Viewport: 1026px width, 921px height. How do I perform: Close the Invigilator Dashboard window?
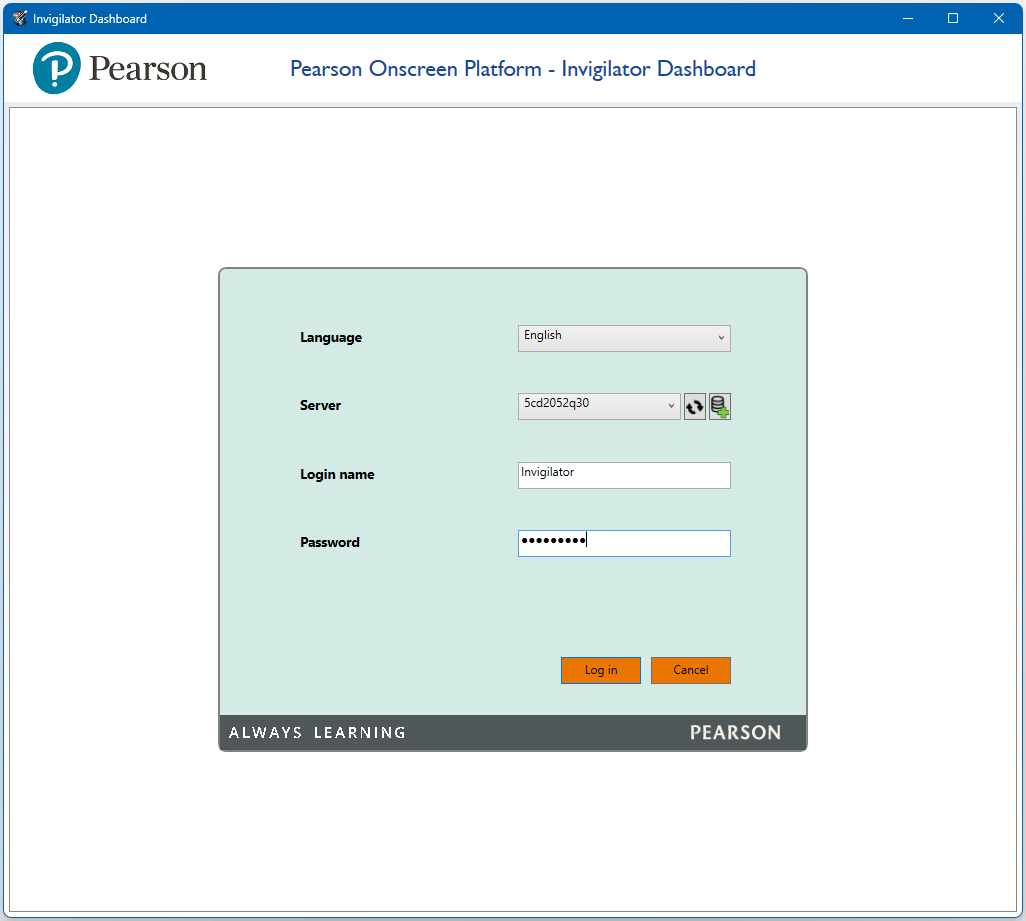point(998,17)
